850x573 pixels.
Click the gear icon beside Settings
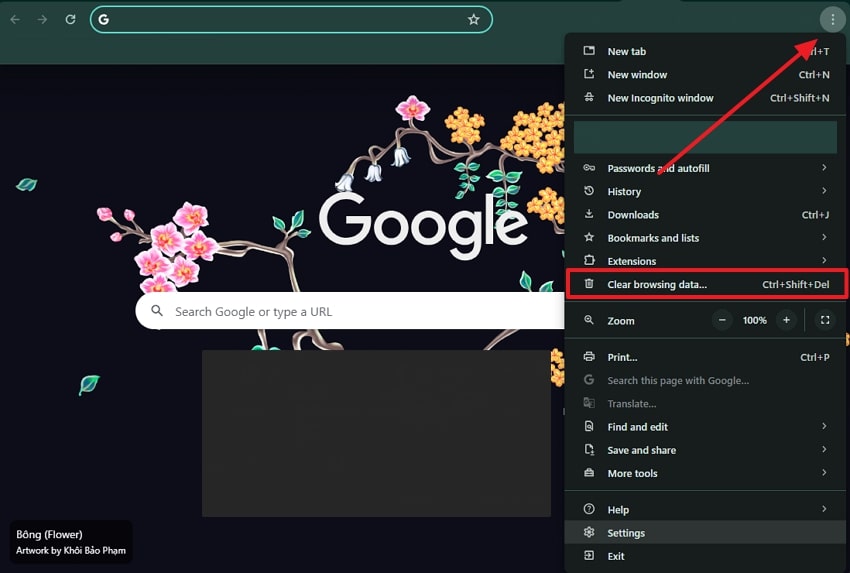click(x=589, y=532)
